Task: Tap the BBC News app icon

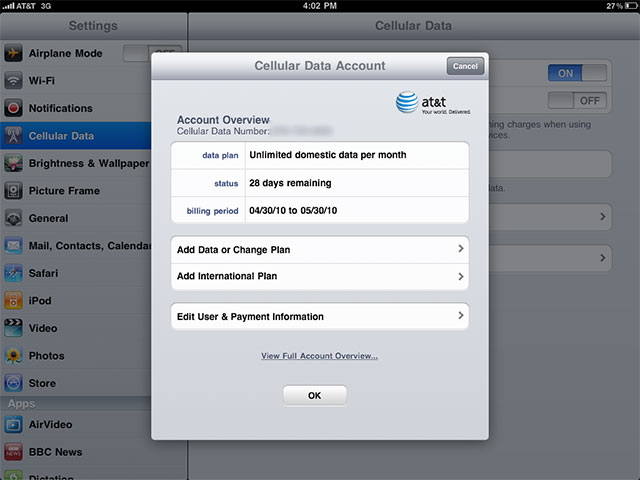Action: (14, 452)
